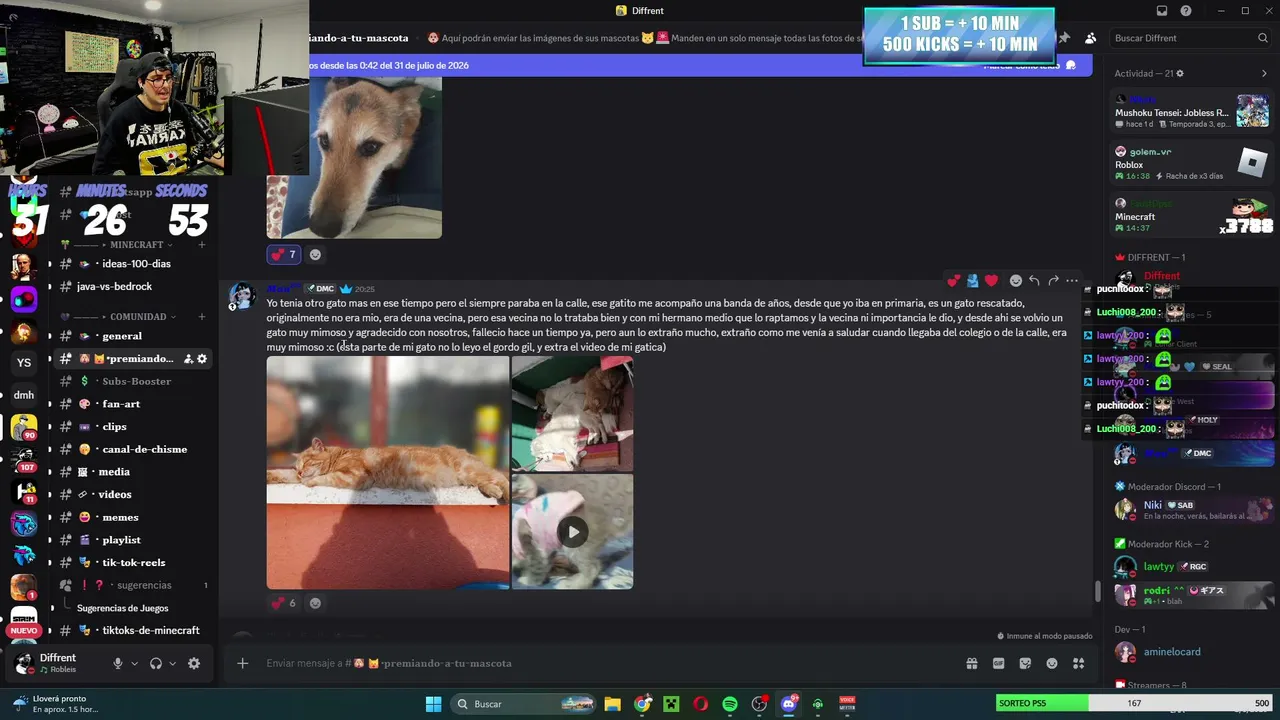Open the GIF picker
The image size is (1280, 720).
(998, 663)
